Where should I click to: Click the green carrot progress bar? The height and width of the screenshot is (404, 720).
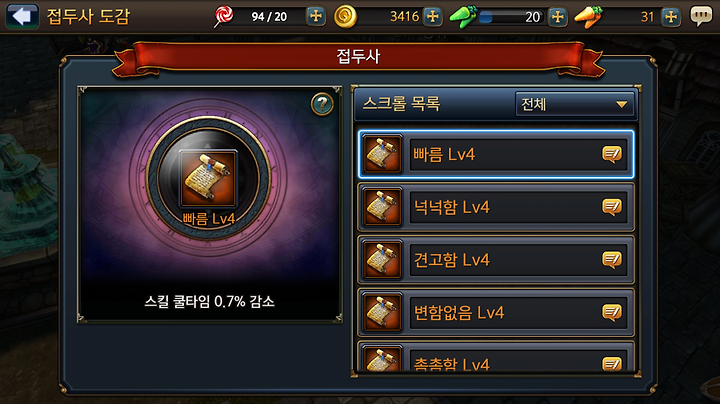click(511, 17)
